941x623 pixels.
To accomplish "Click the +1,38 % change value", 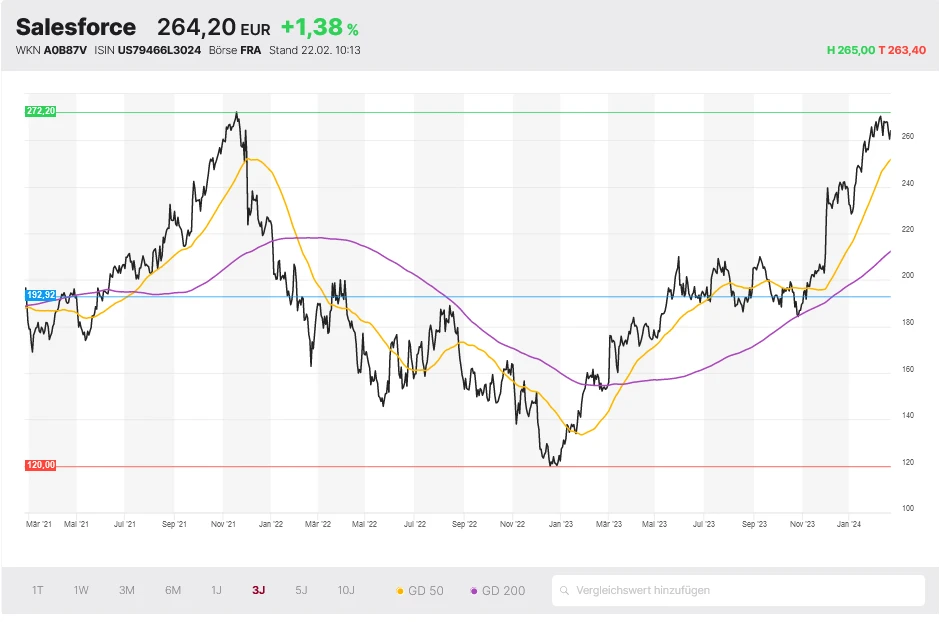I will [x=319, y=28].
